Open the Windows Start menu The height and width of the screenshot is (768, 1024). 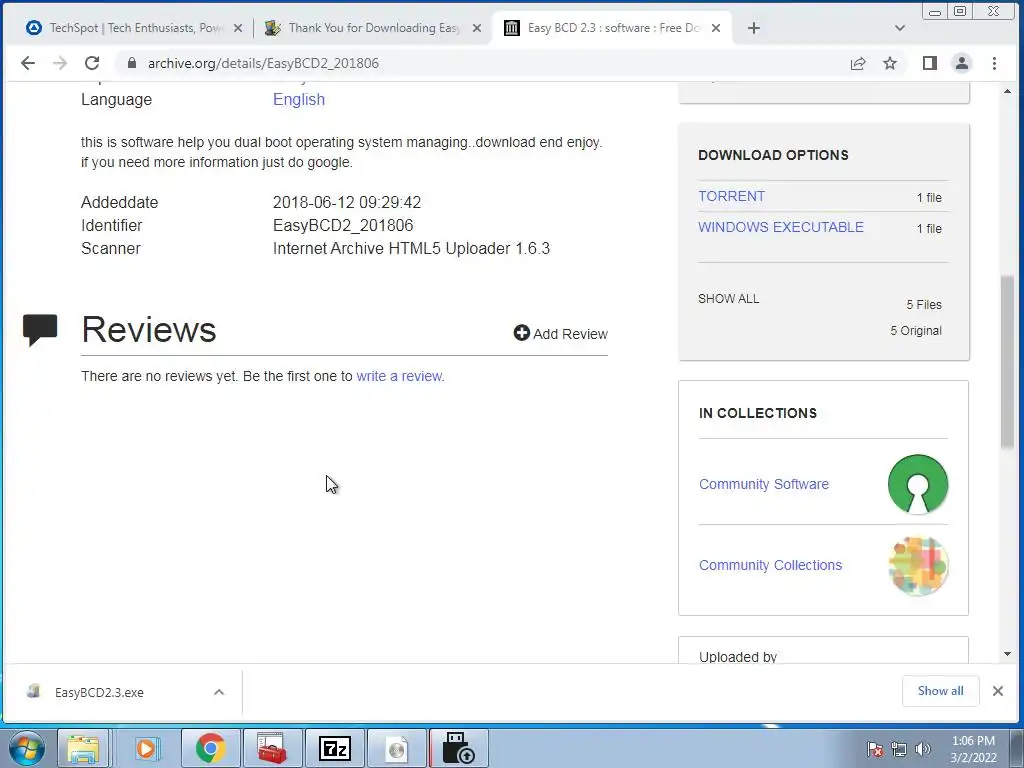[x=25, y=748]
